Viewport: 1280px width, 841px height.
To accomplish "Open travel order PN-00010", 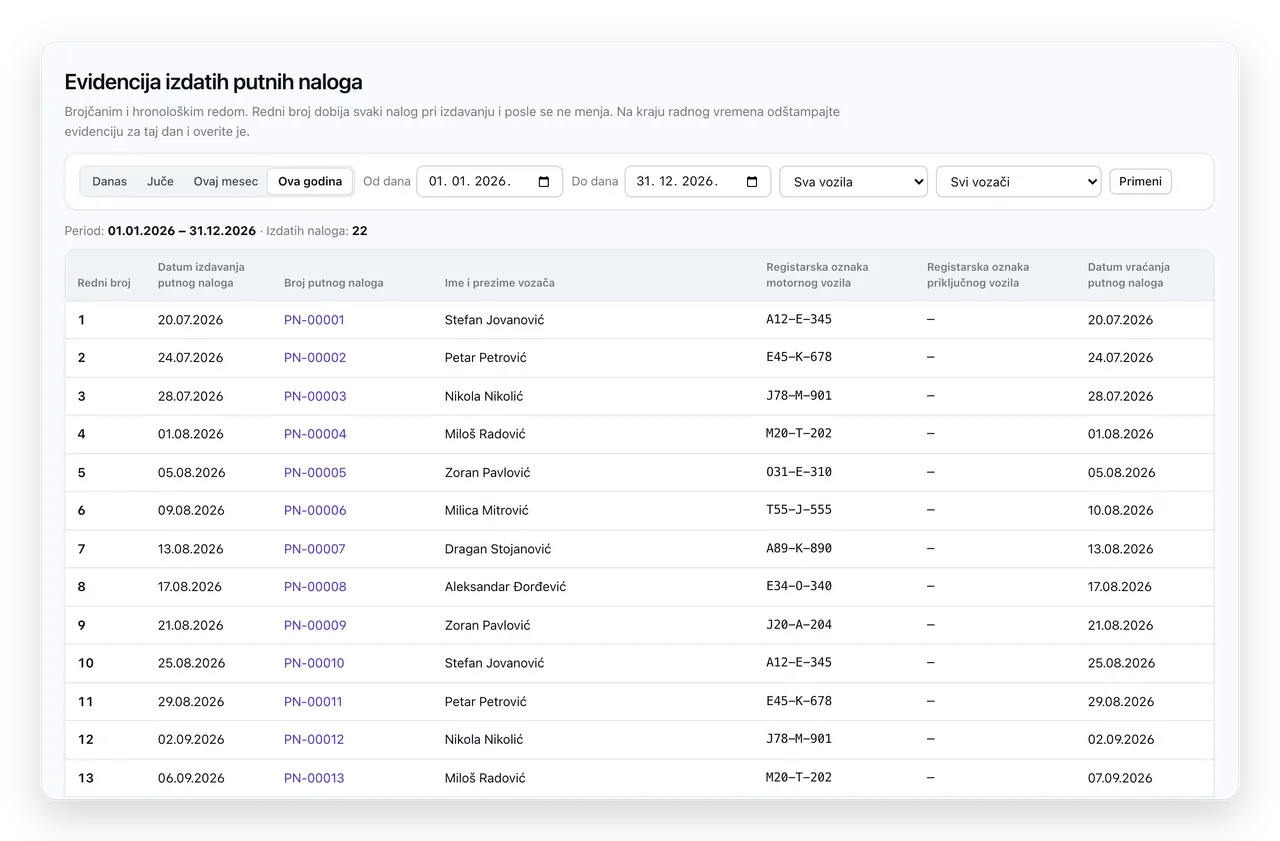I will [314, 664].
